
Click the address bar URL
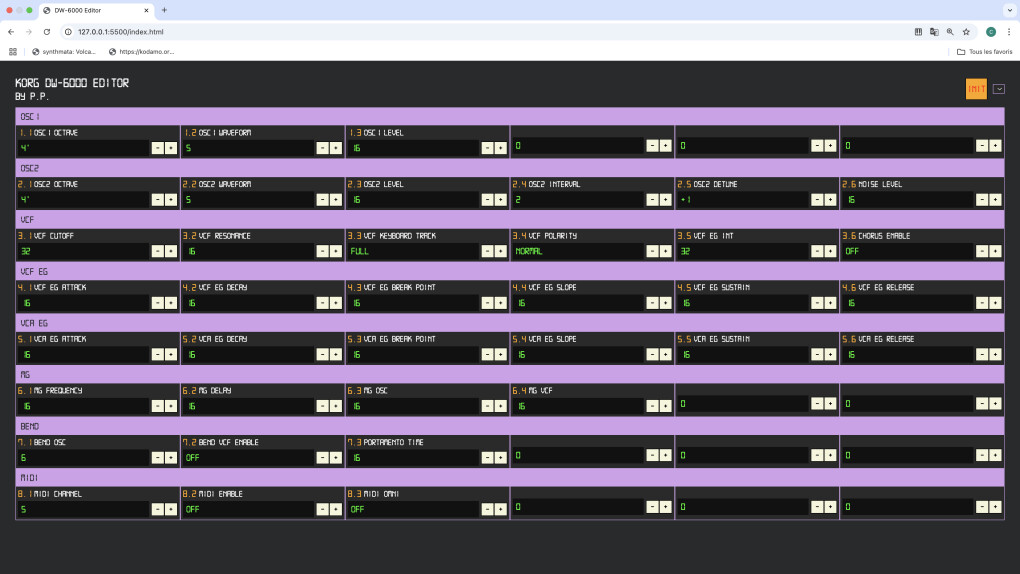(120, 32)
